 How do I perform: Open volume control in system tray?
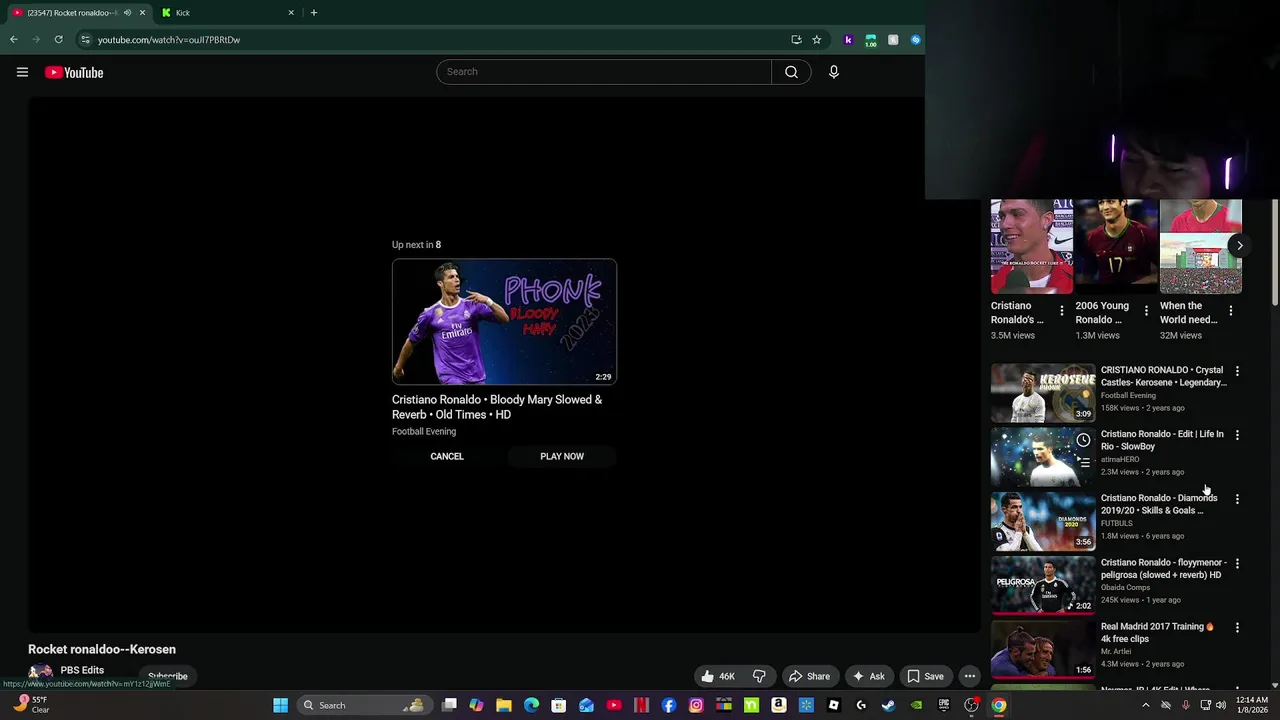[1221, 705]
